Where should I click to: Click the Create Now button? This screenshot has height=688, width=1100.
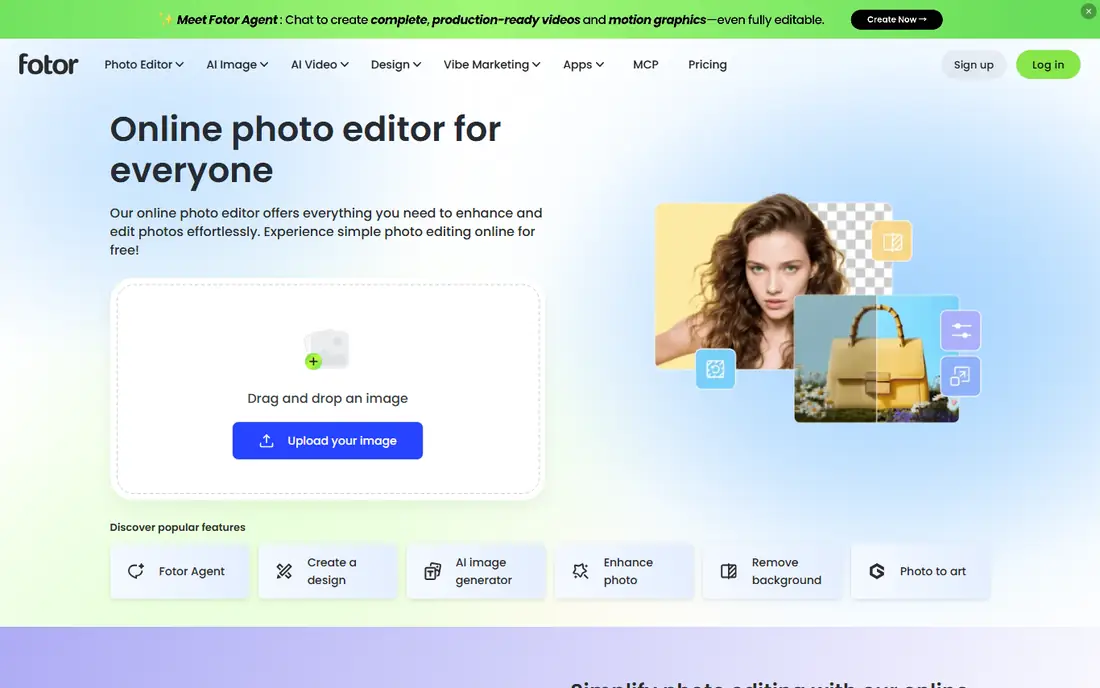[x=897, y=20]
